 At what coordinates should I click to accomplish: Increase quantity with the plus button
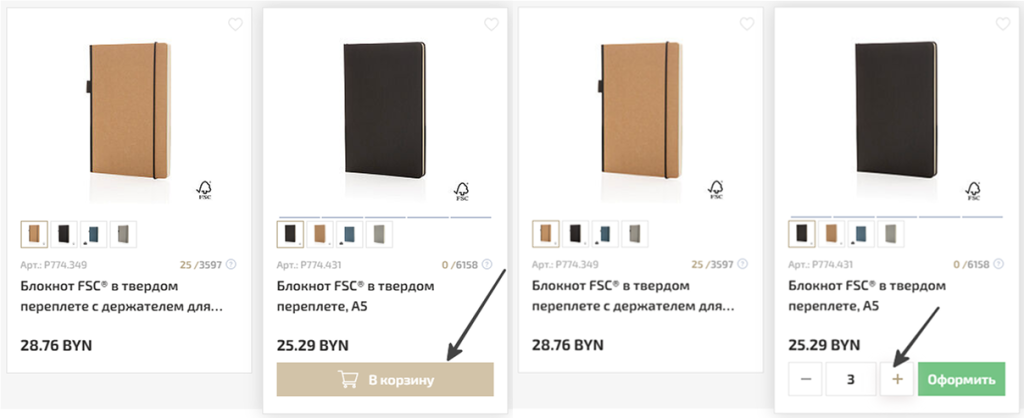click(897, 380)
